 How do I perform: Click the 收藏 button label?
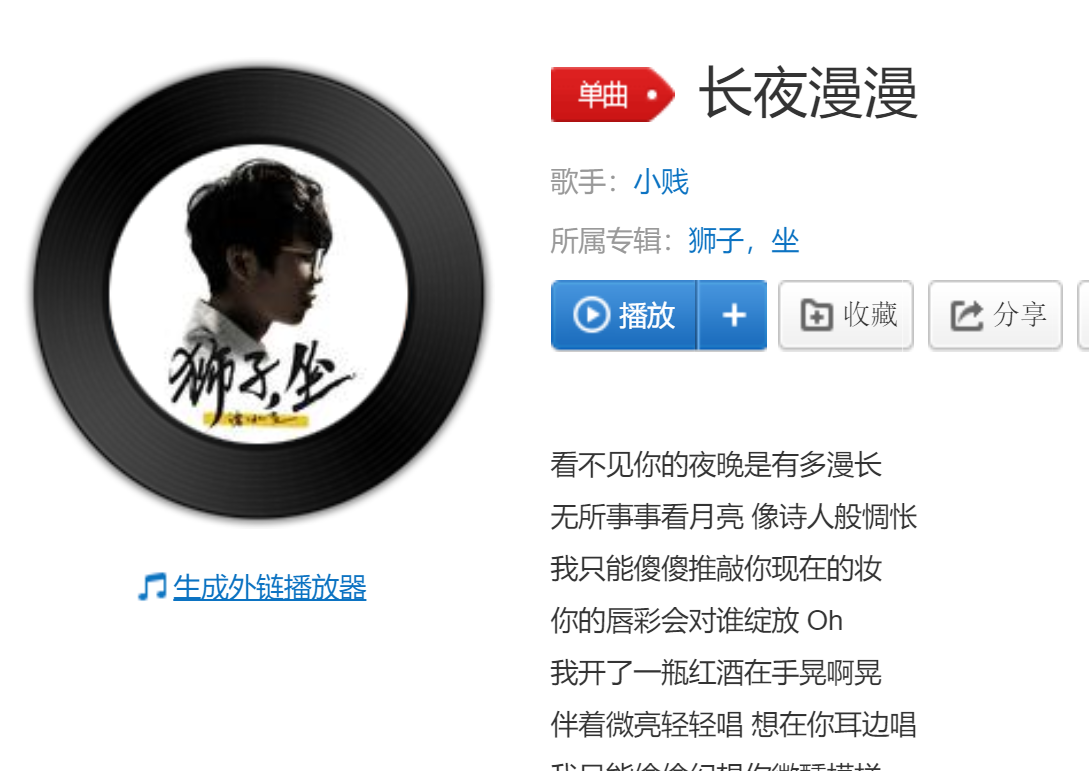click(x=870, y=315)
